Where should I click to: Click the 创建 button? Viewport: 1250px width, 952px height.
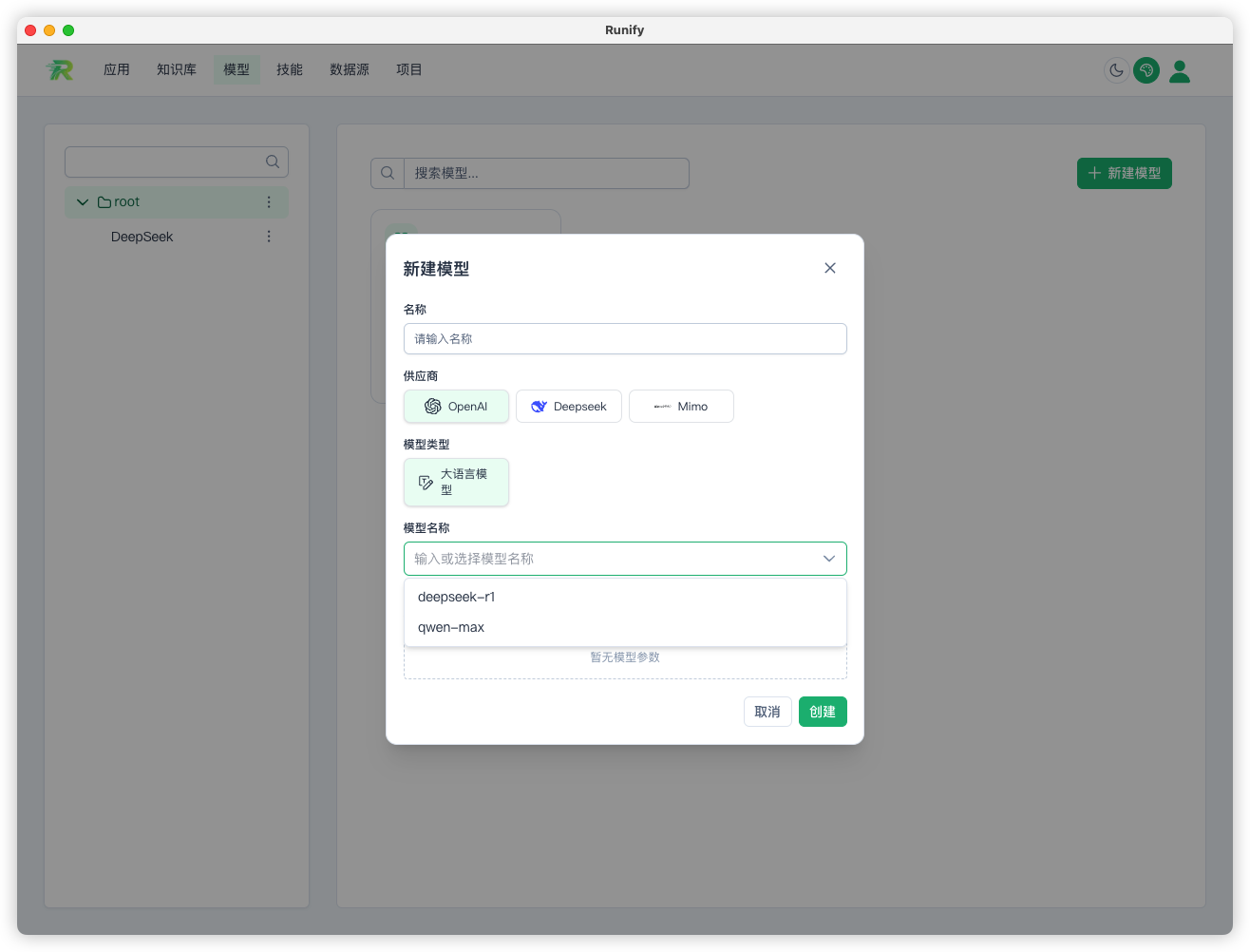823,712
